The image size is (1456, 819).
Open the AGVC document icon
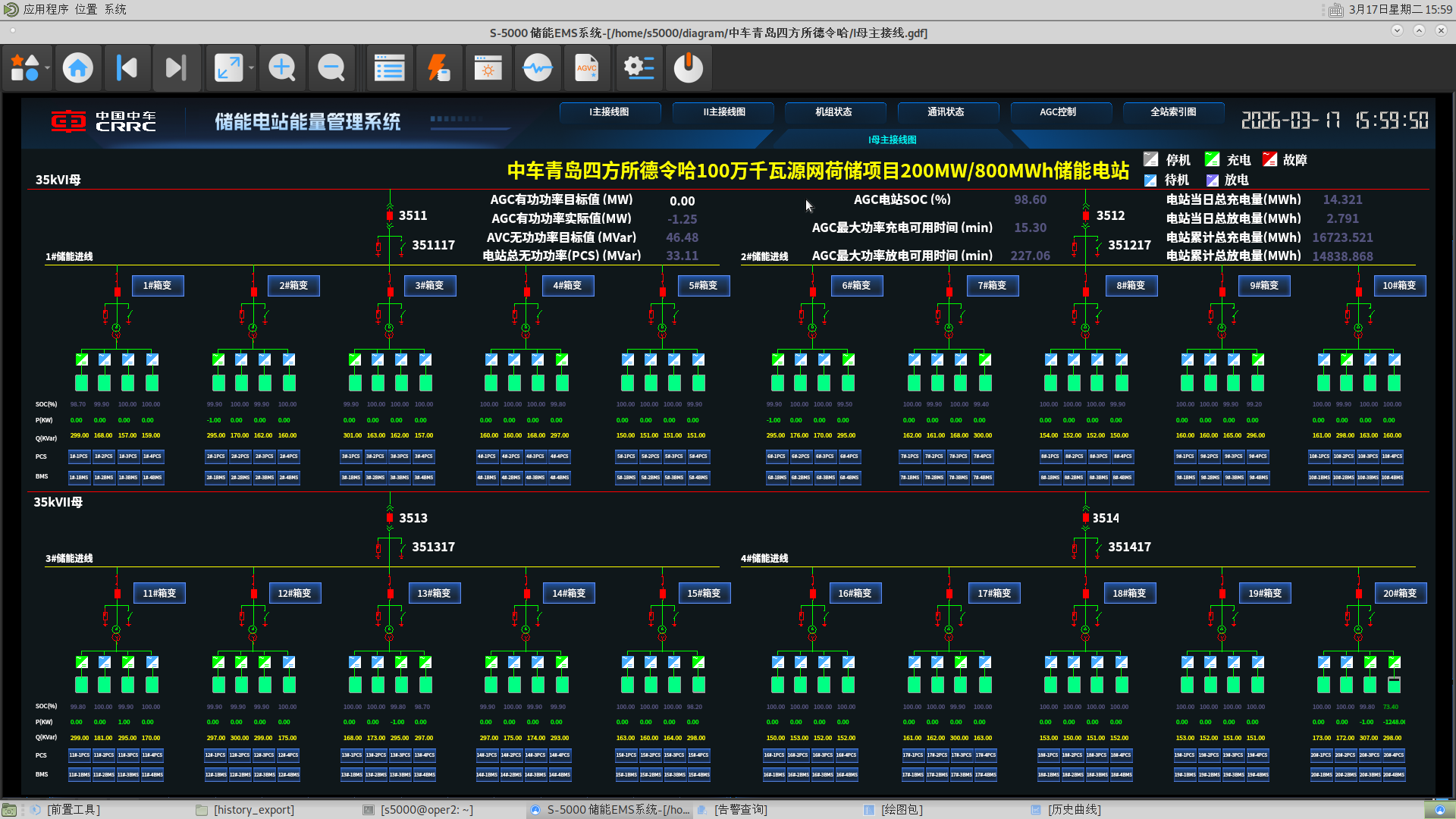click(586, 68)
